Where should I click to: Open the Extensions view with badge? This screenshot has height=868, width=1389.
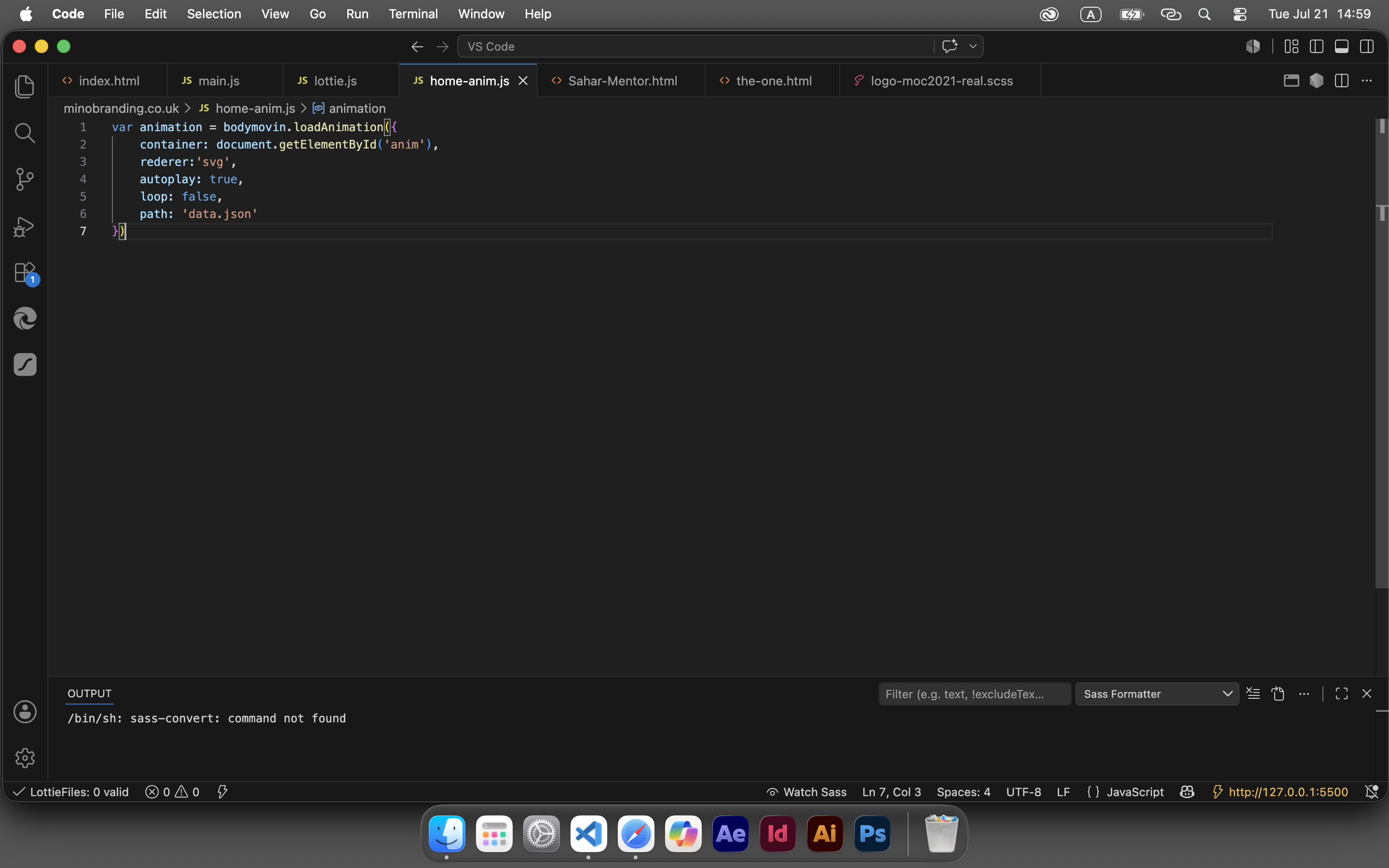coord(25,272)
